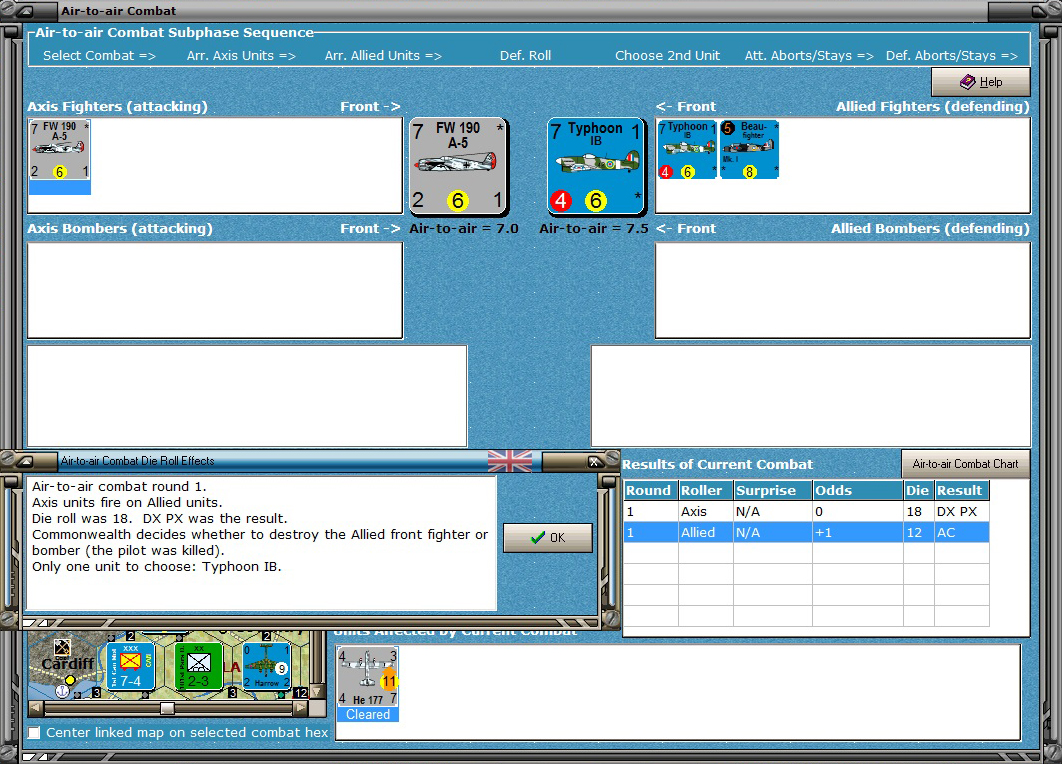
Task: Select small FW 190 A-5 counter in Axis Fighters
Action: (x=60, y=156)
